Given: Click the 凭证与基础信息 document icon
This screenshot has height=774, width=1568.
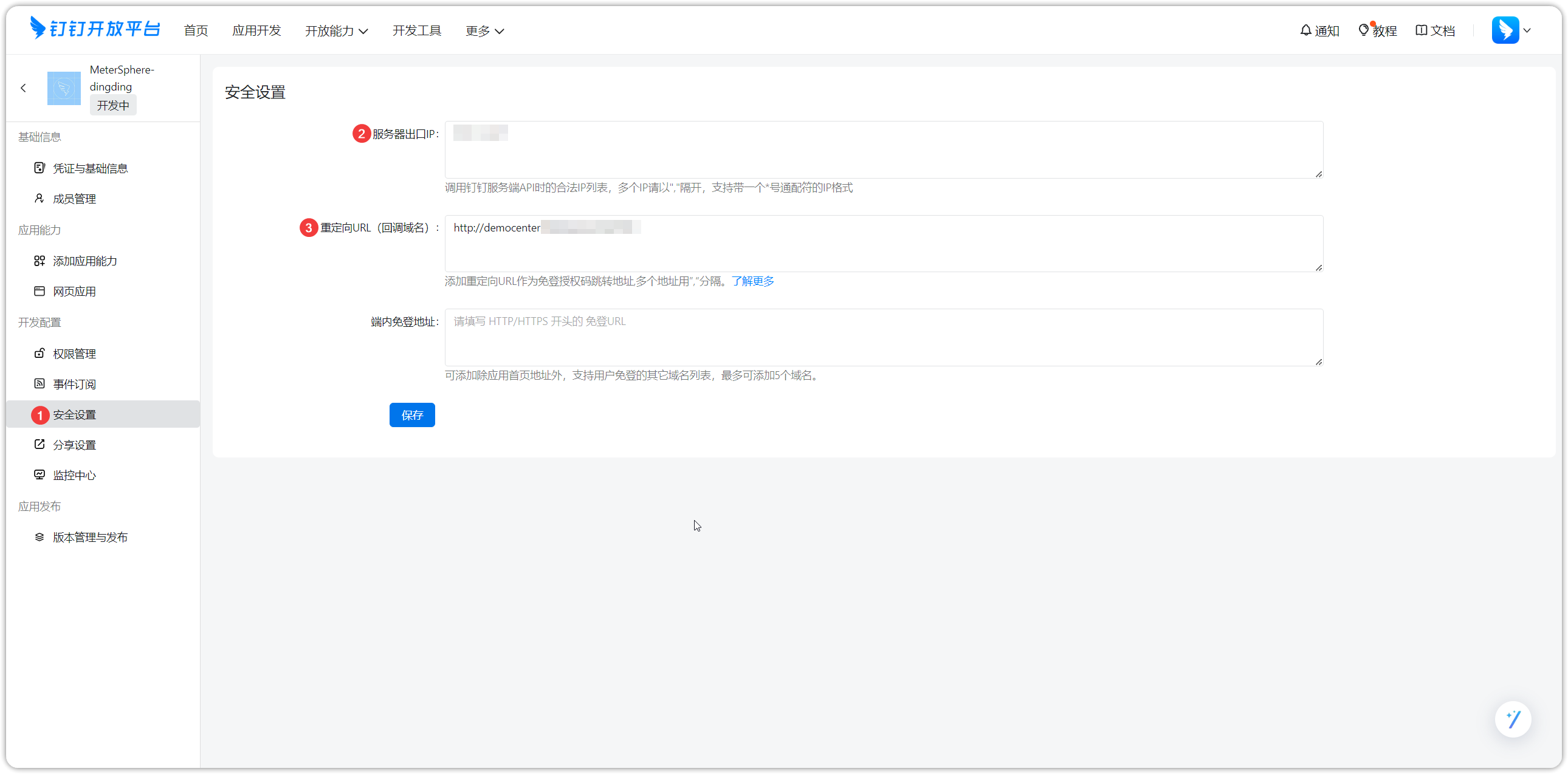Looking at the screenshot, I should tap(40, 167).
